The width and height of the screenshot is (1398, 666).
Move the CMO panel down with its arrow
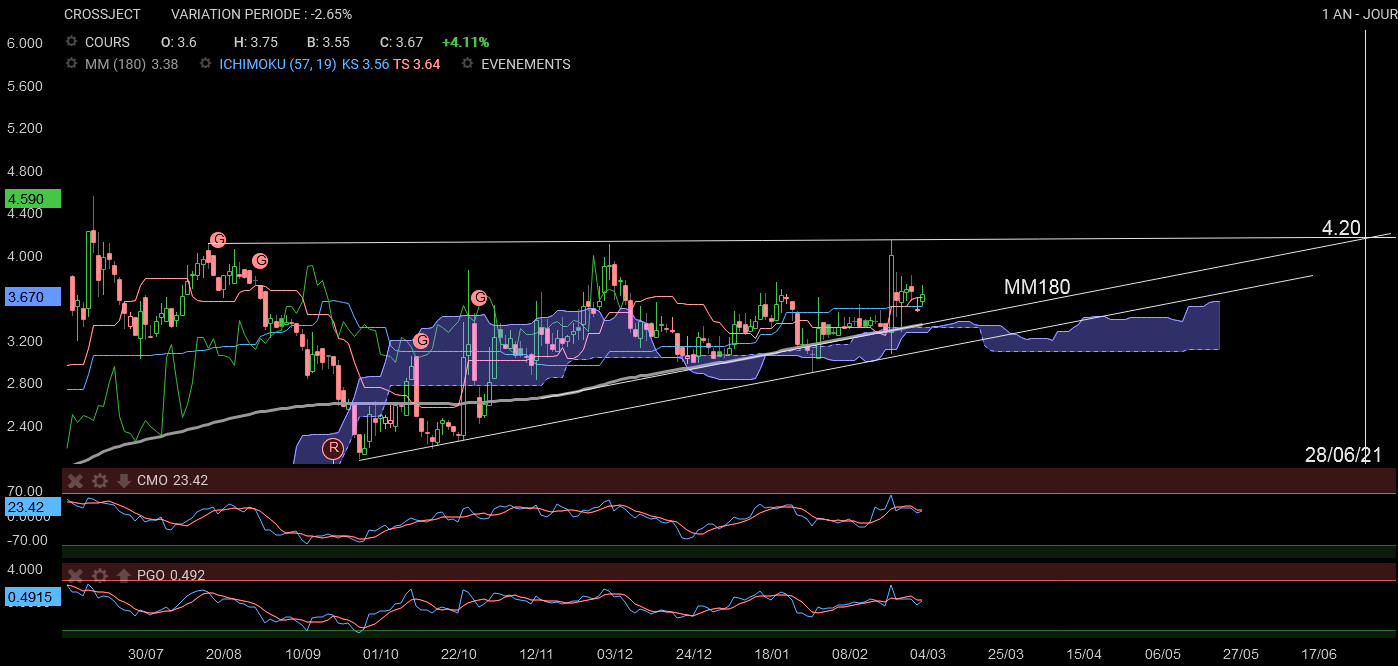point(124,481)
